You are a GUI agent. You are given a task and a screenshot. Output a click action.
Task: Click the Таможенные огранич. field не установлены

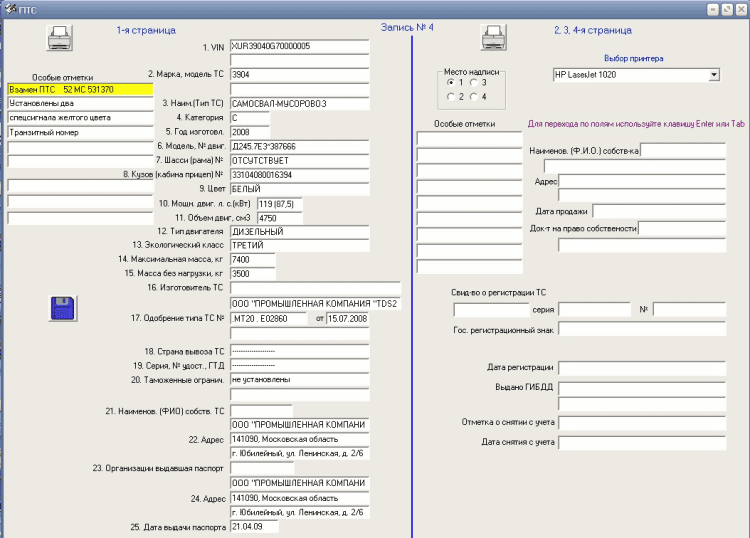[x=299, y=380]
